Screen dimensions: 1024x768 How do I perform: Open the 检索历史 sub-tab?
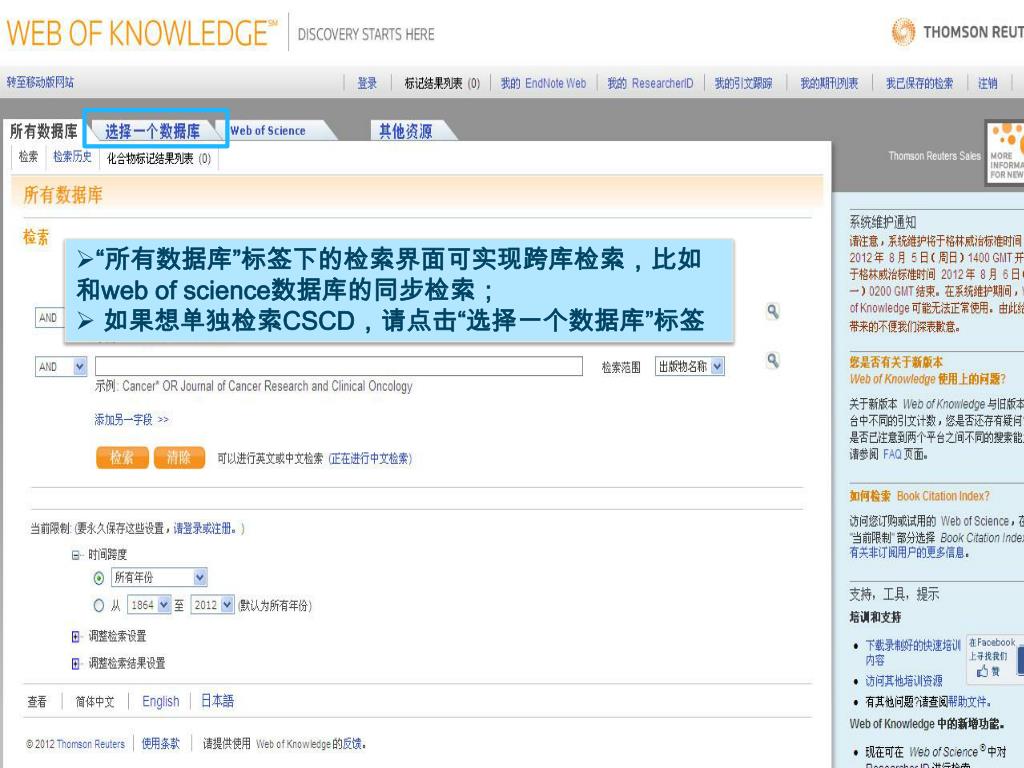[x=72, y=157]
